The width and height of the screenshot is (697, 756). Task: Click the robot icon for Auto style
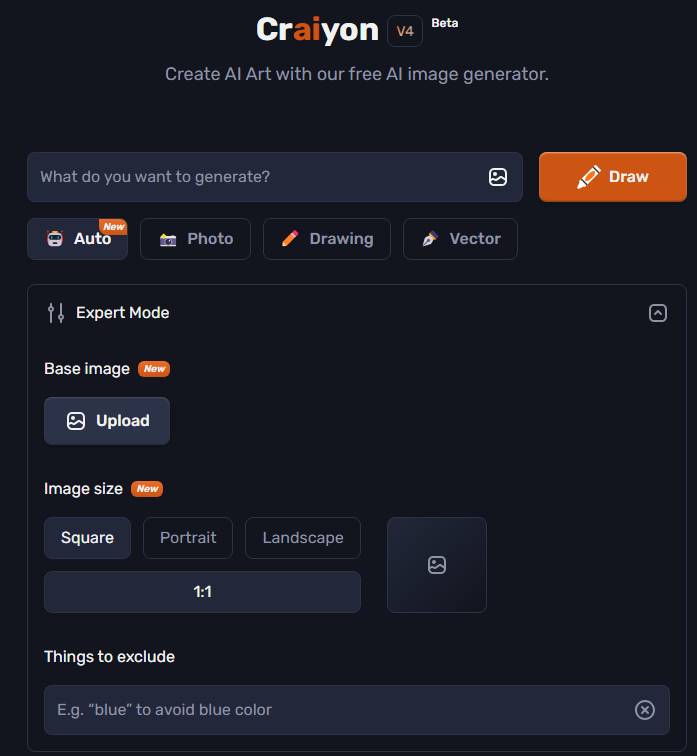tap(55, 239)
